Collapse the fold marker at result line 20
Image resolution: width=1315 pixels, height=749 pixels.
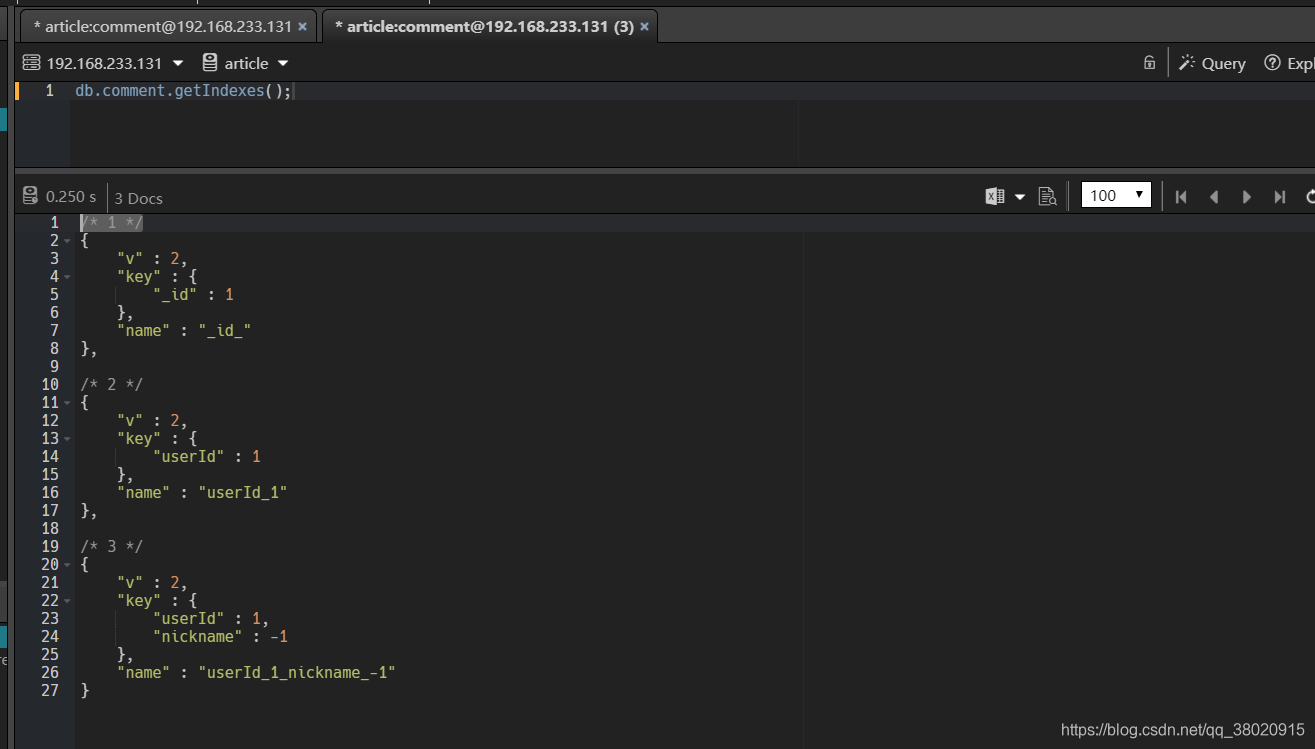click(x=67, y=565)
